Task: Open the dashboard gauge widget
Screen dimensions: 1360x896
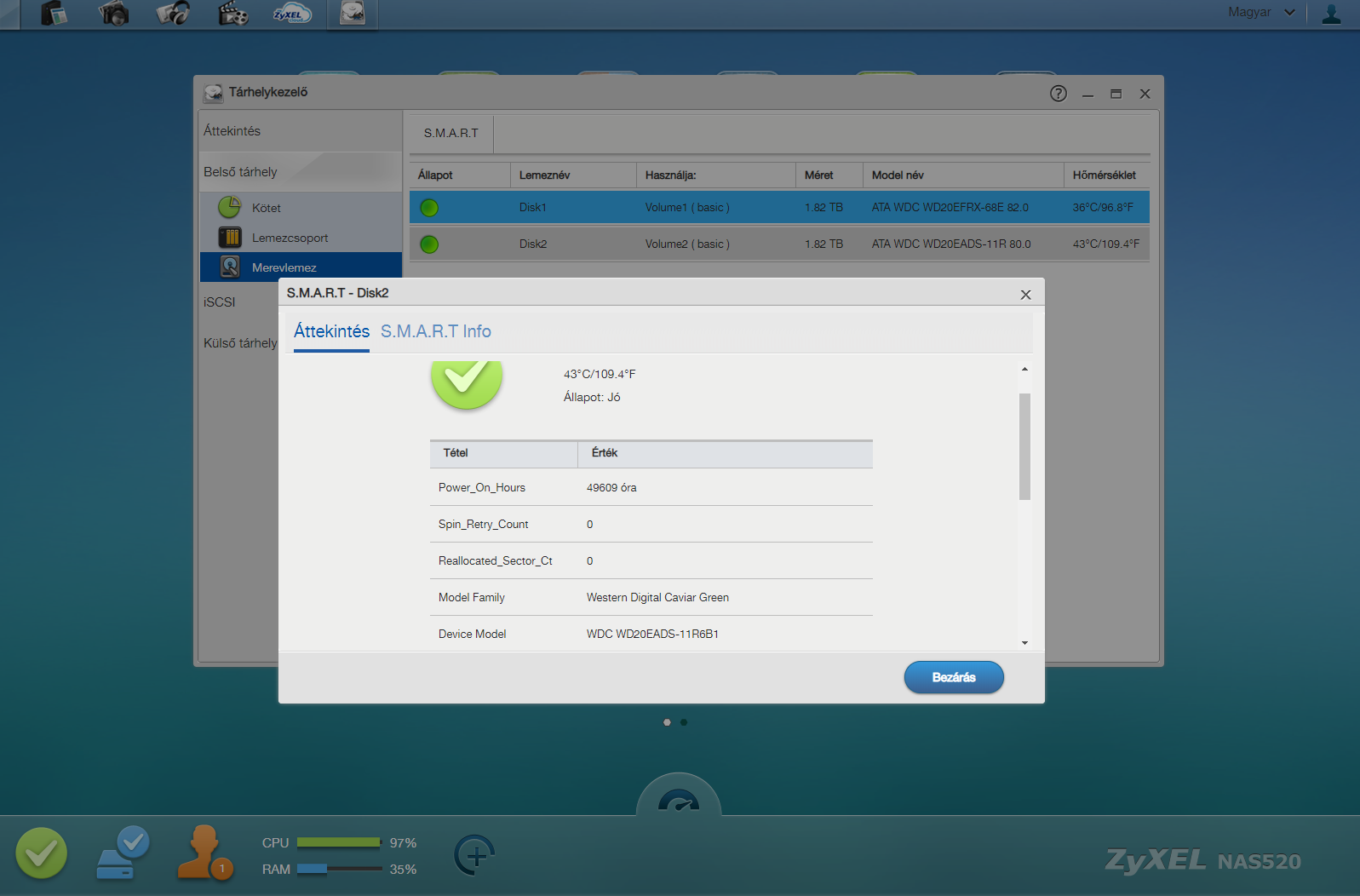Action: pos(679,795)
